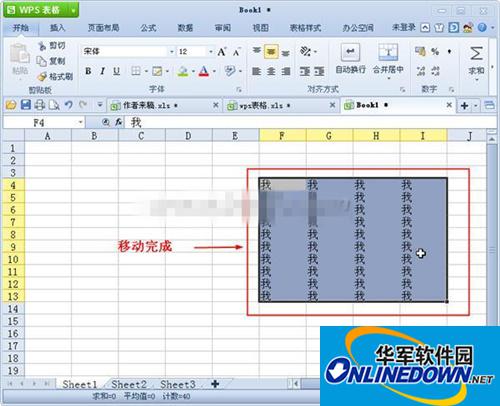Click the fill color bucket icon
The width and height of the screenshot is (500, 406).
[x=183, y=71]
